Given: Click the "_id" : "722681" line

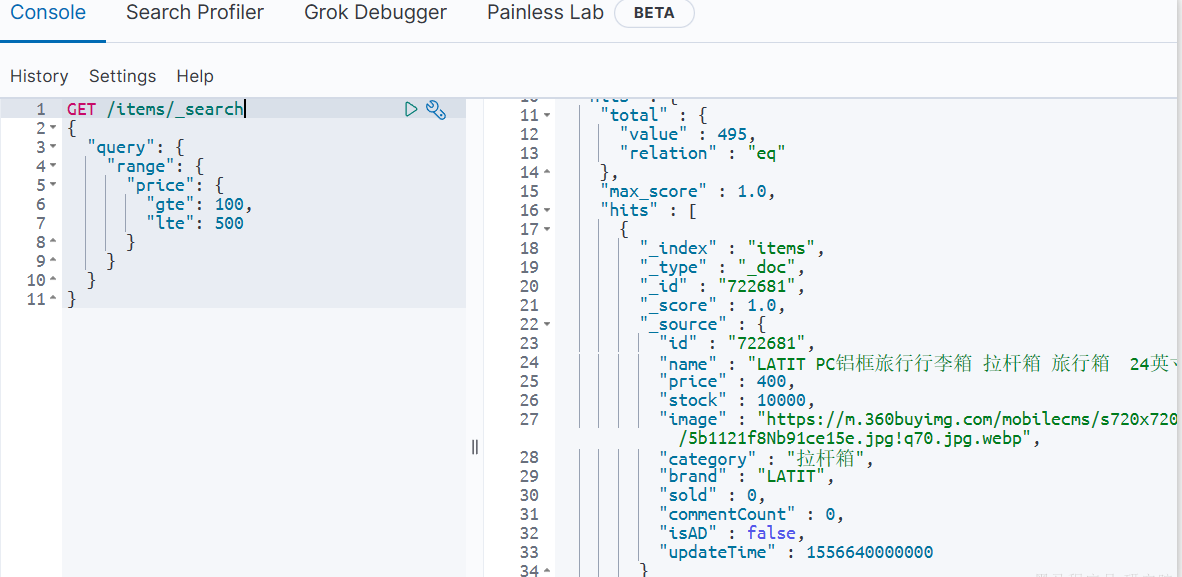Looking at the screenshot, I should pos(723,287).
